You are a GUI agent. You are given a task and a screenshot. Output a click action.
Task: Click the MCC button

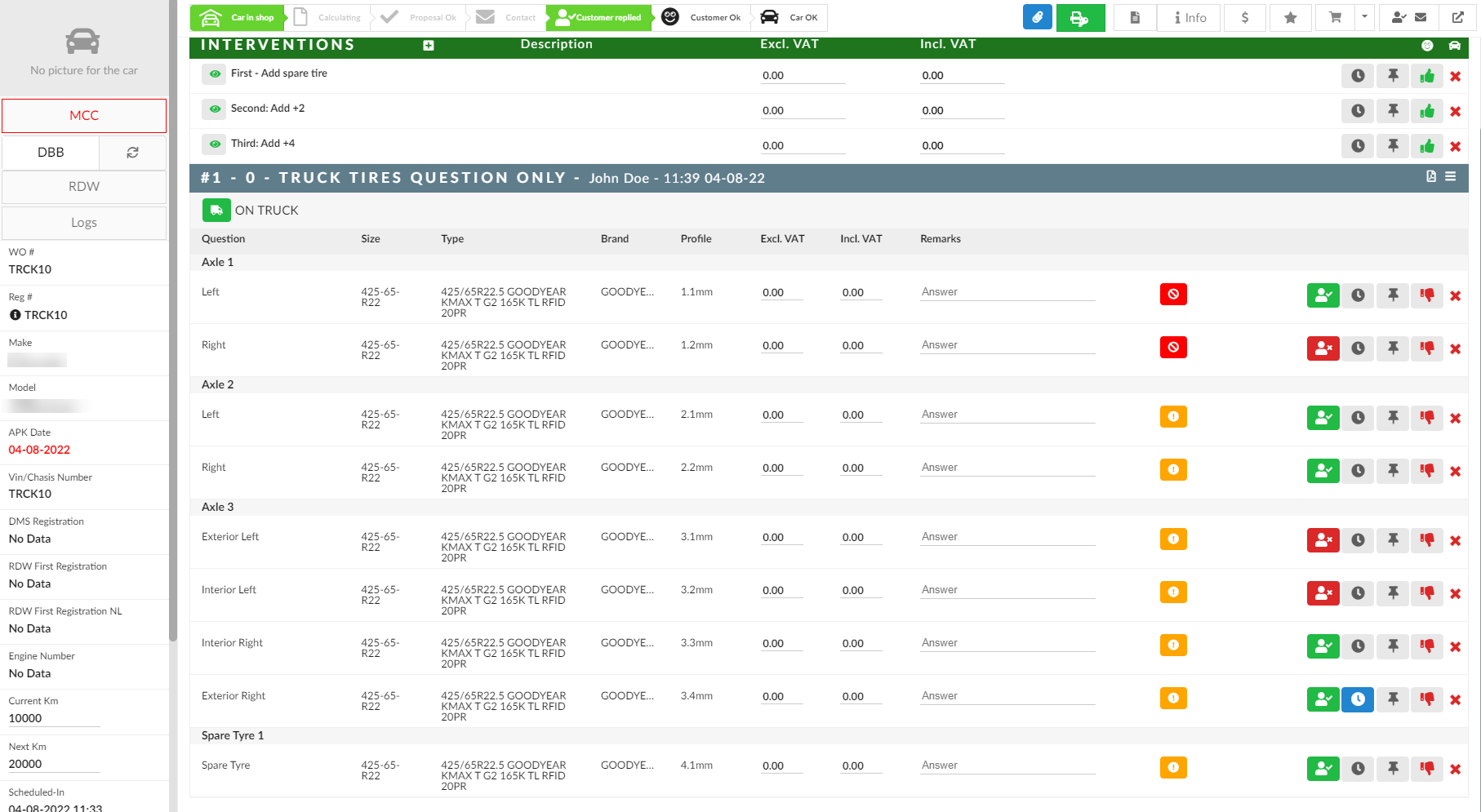[84, 116]
